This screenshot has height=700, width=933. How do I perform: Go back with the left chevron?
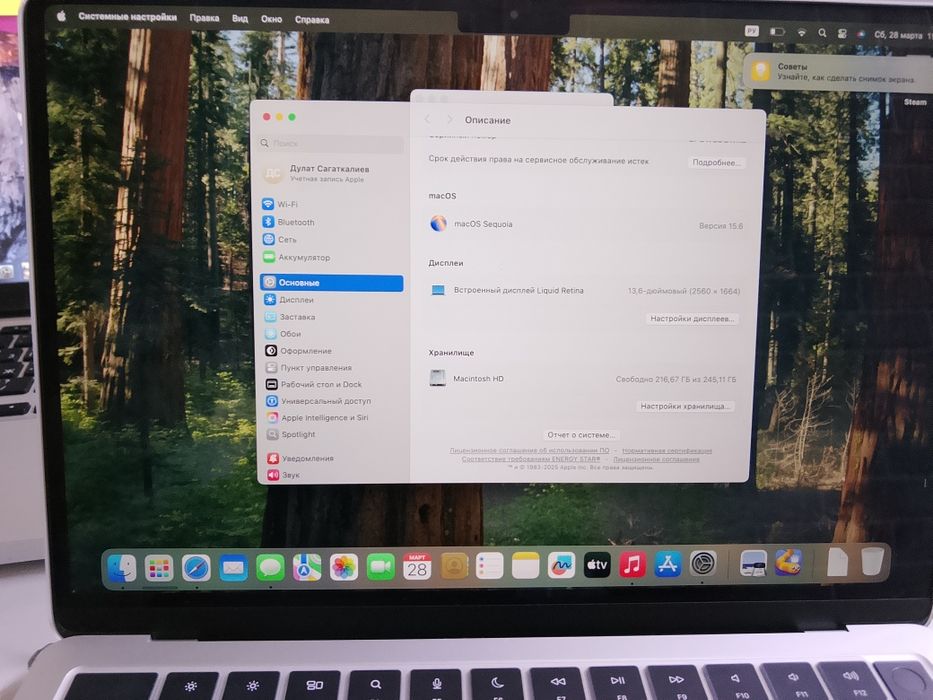pos(427,120)
